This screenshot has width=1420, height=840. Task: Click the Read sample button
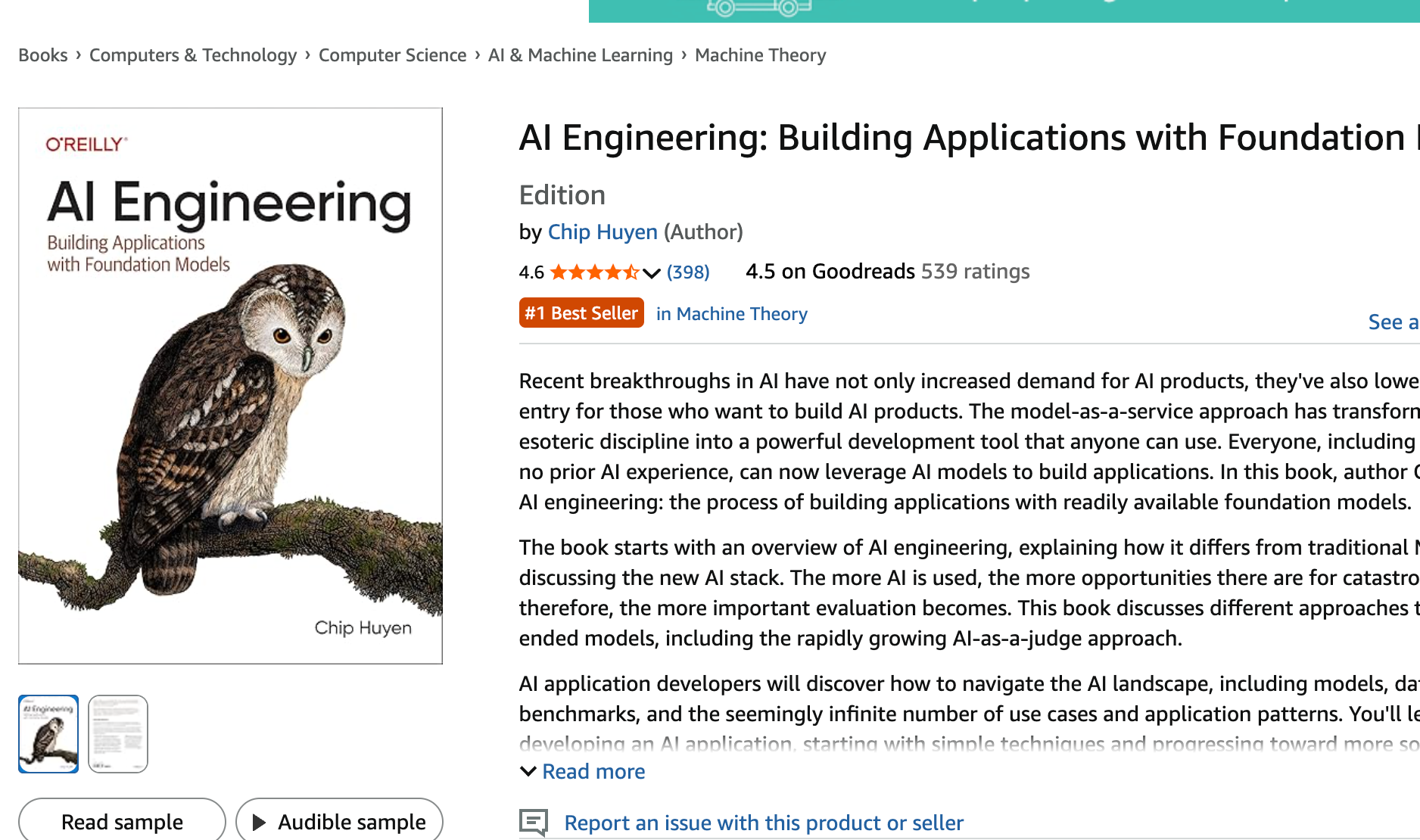122,822
